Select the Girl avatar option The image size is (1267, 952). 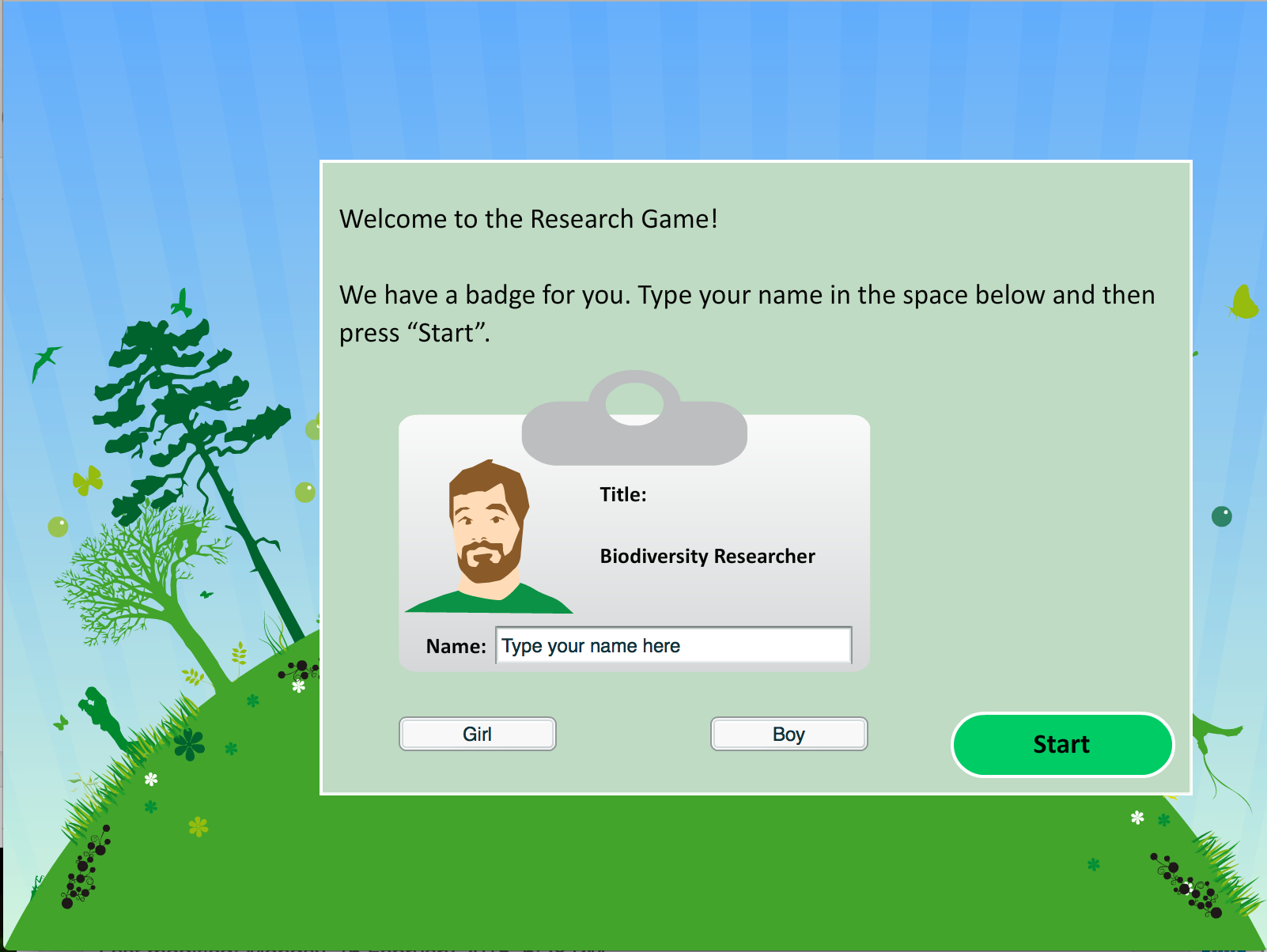point(477,734)
